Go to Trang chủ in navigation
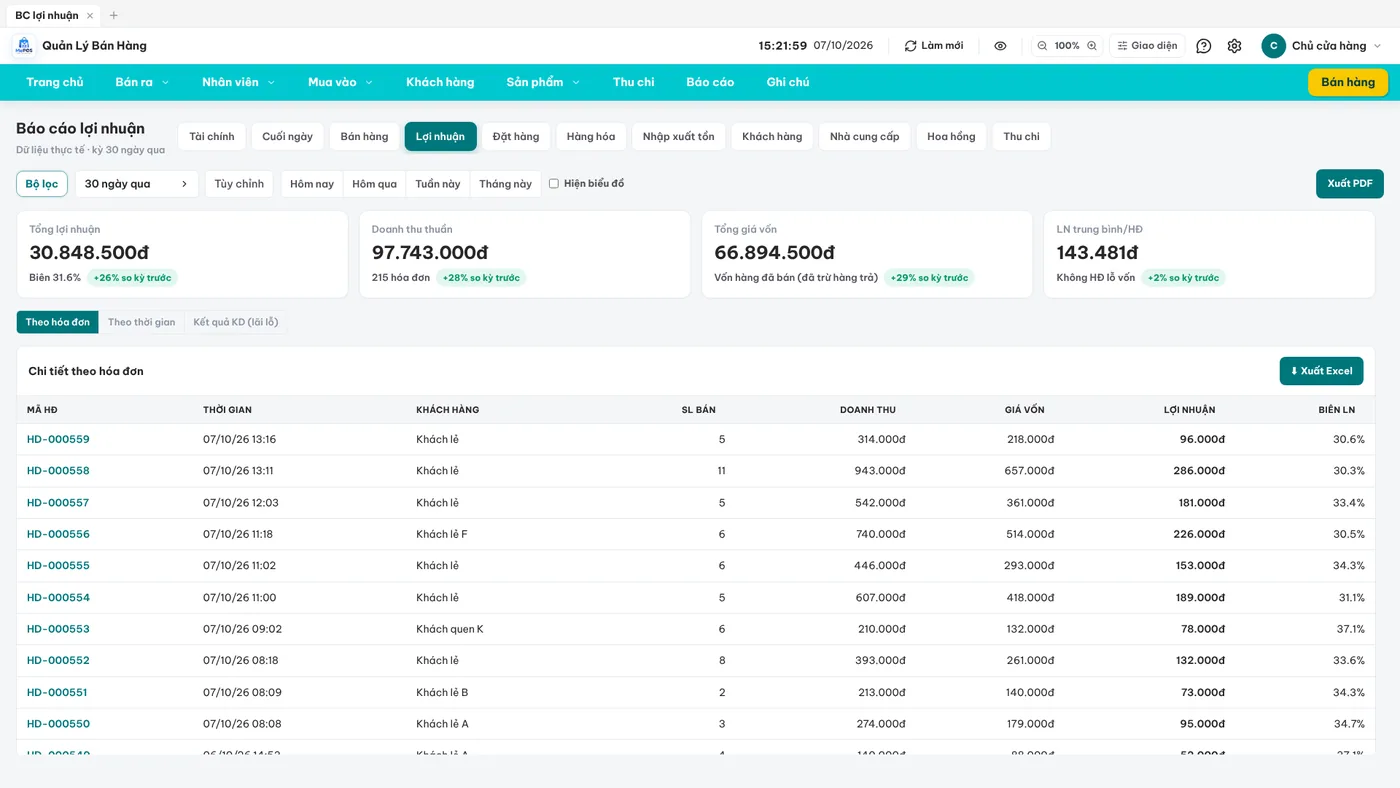 (55, 82)
